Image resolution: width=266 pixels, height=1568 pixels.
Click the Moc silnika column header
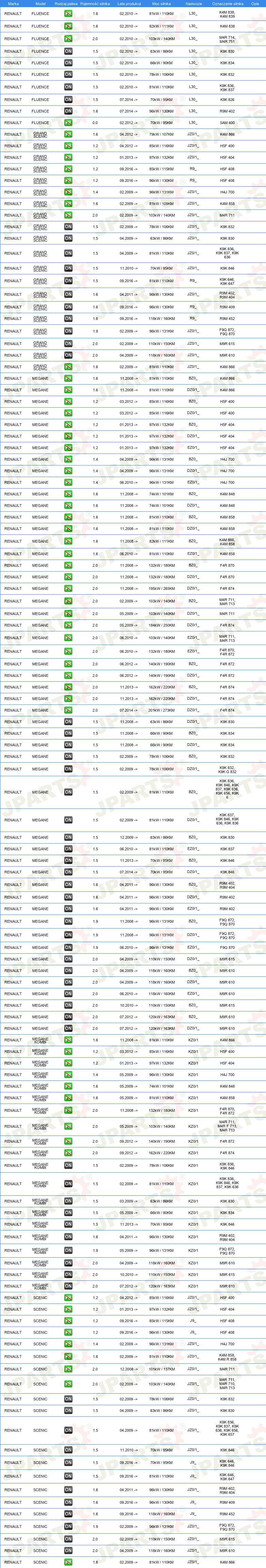[161, 4]
